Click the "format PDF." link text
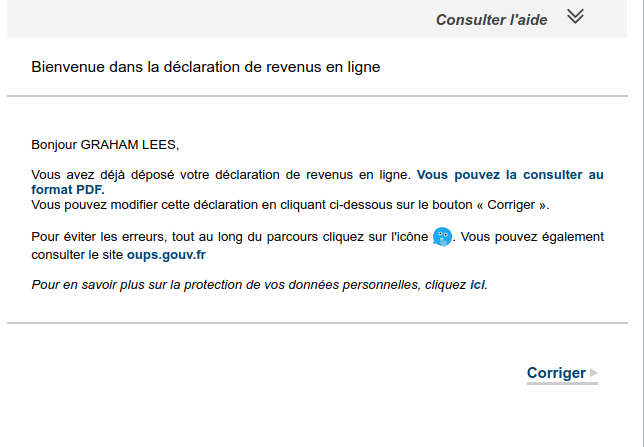Image resolution: width=644 pixels, height=447 pixels. (67, 189)
